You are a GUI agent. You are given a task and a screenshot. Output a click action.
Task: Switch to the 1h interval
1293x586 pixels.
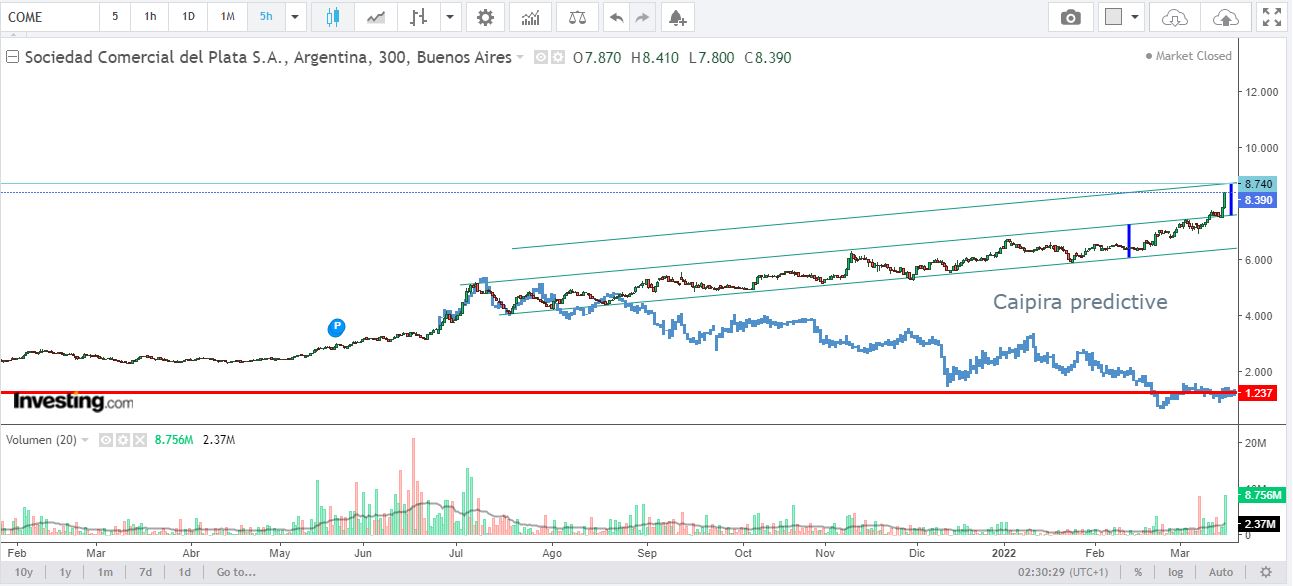click(x=150, y=17)
